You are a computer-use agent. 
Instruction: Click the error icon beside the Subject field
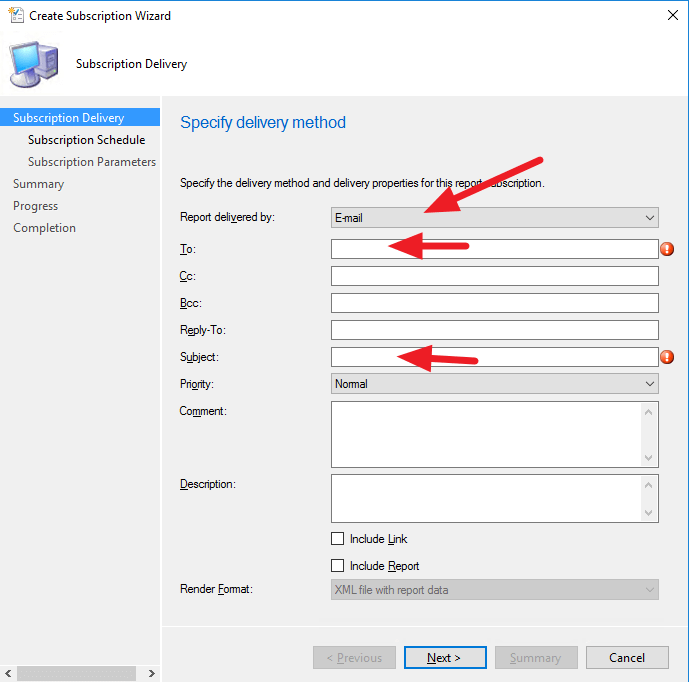(x=667, y=357)
